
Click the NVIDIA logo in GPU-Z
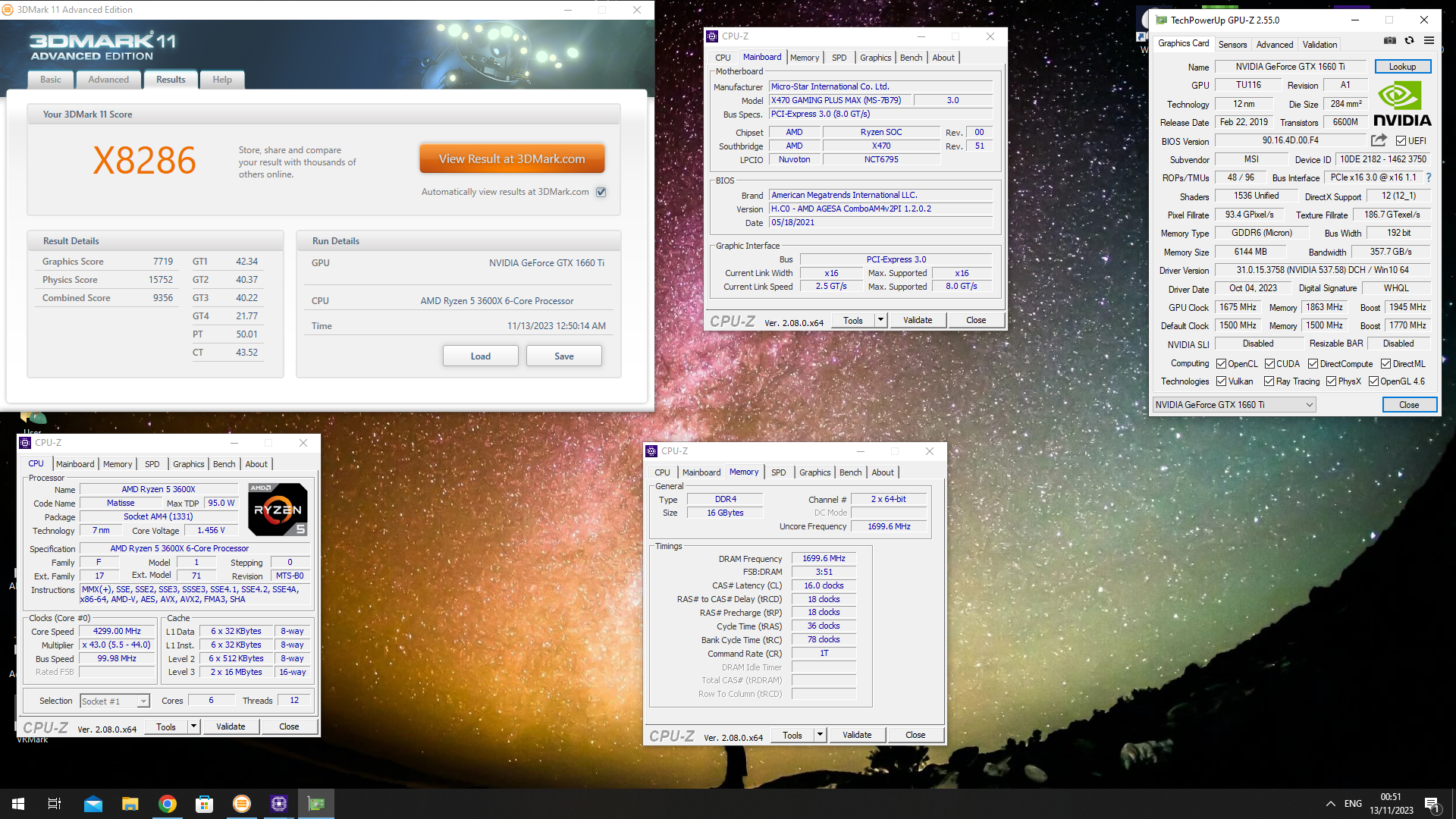click(x=1402, y=105)
